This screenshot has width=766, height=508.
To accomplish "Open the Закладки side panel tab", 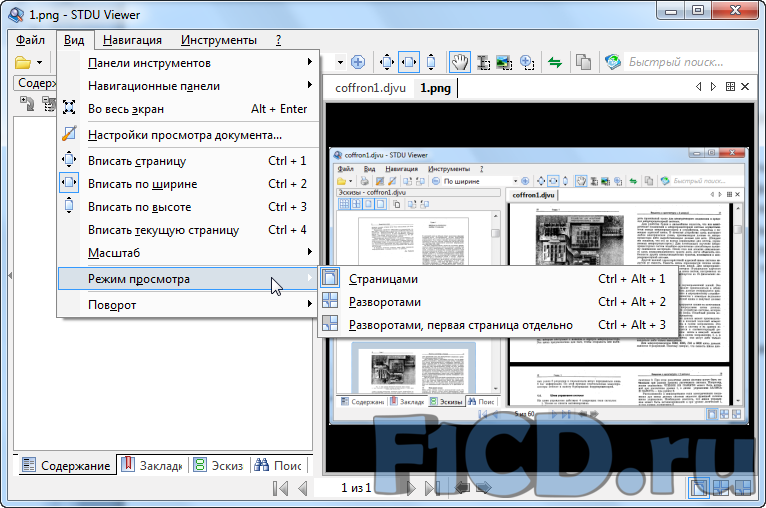I will click(x=152, y=465).
